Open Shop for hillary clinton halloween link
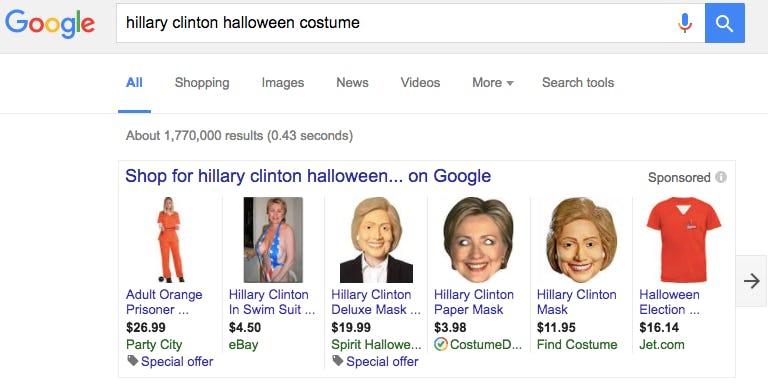768x389 pixels. (308, 176)
